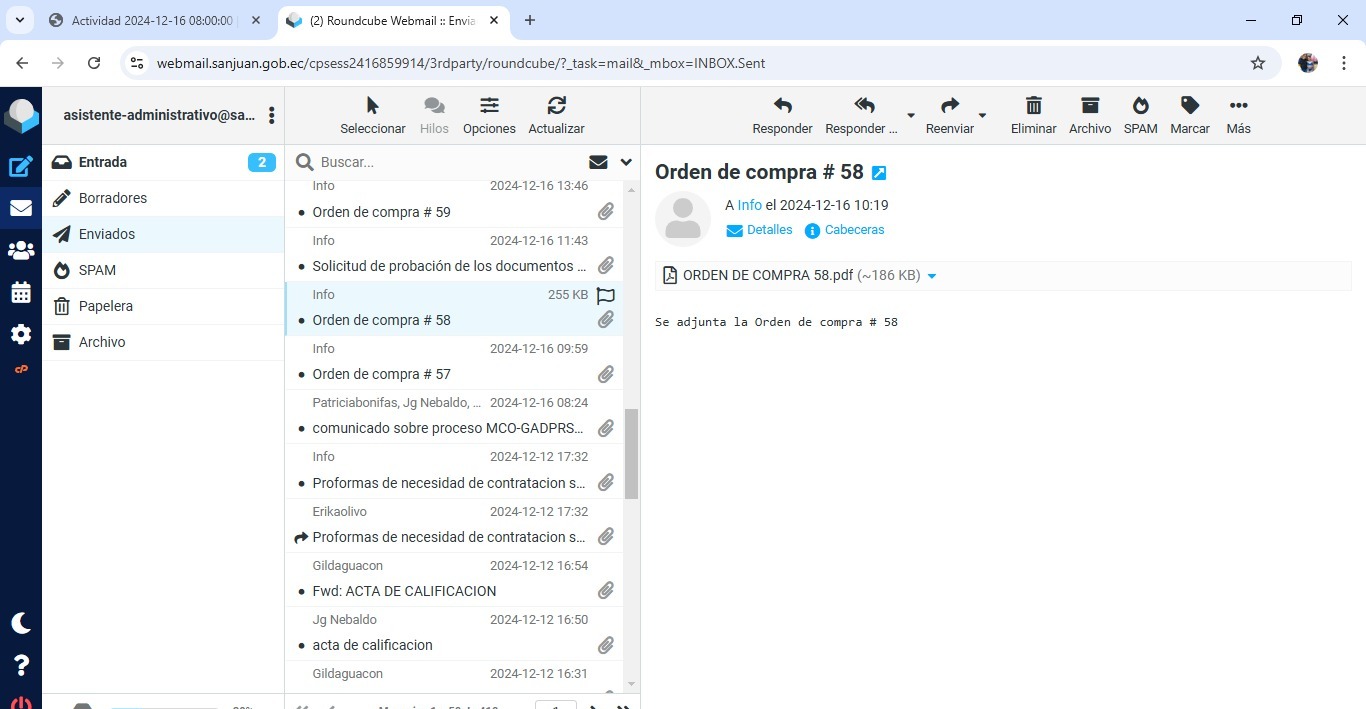Delete the message with Eliminar

(x=1033, y=115)
